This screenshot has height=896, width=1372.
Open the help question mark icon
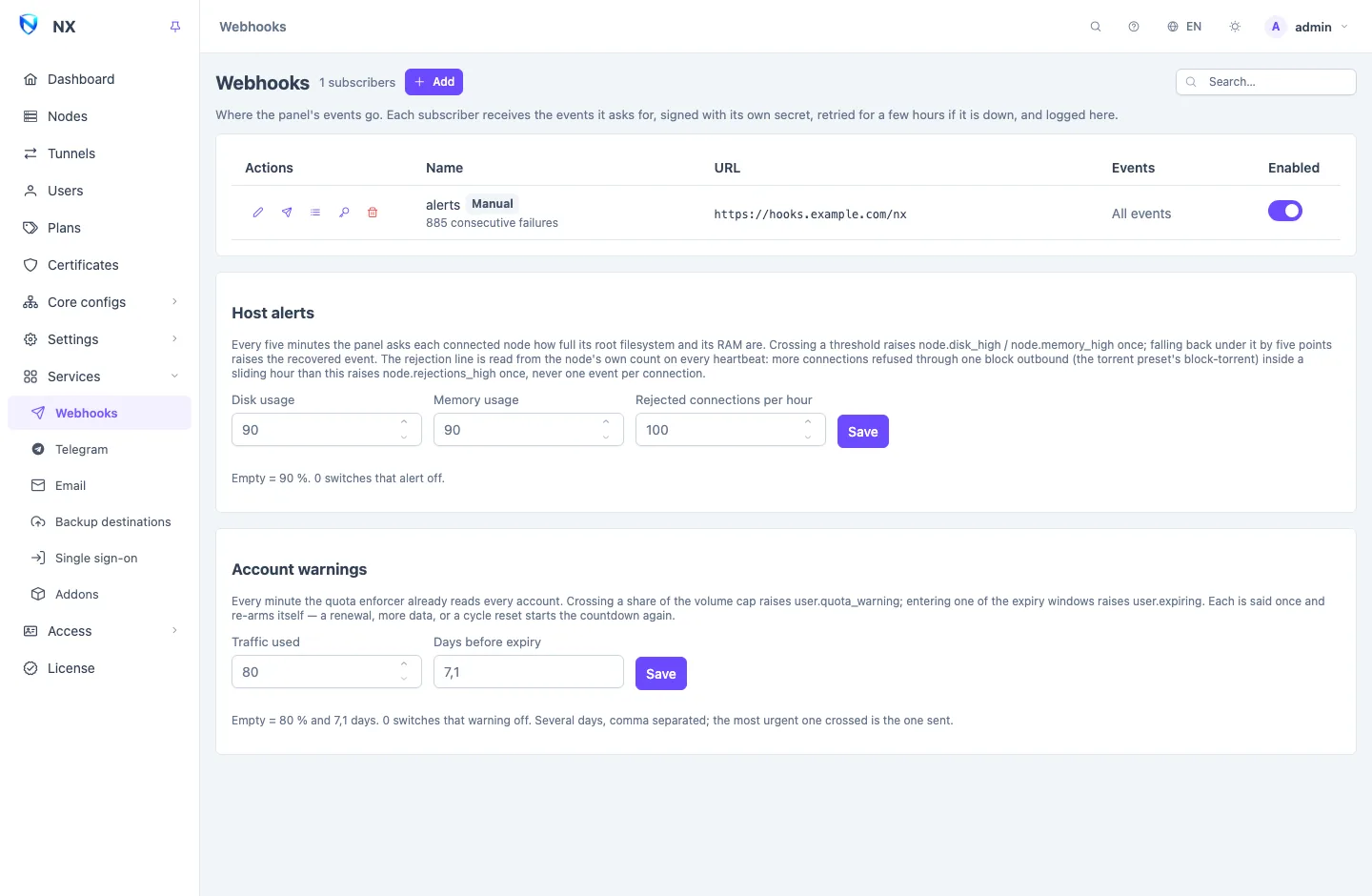click(1134, 27)
